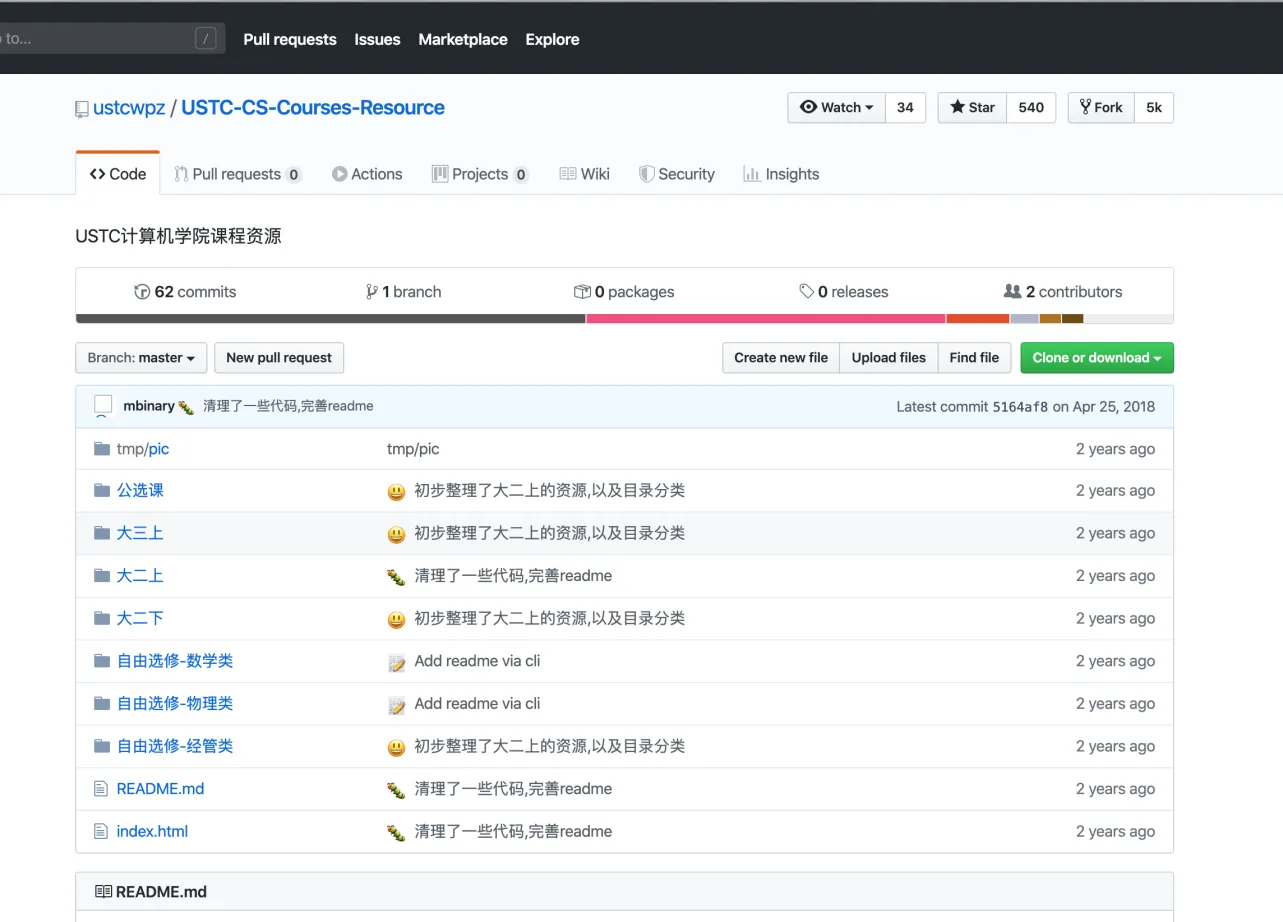Click the folder icon next to 自由选修-经管类
This screenshot has height=922, width=1283.
(101, 746)
